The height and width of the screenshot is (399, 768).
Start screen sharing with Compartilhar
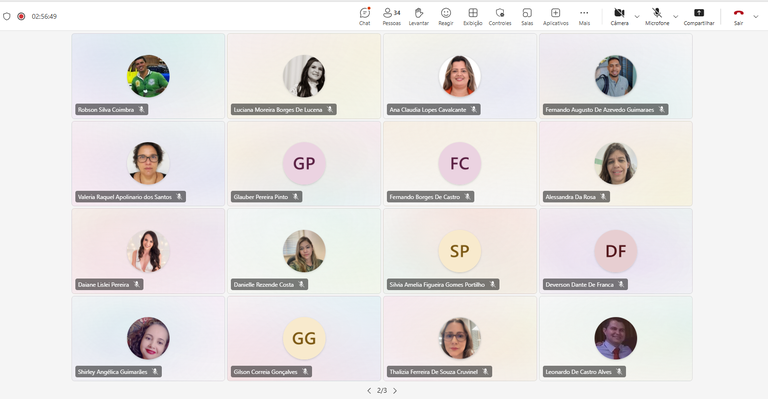[699, 16]
